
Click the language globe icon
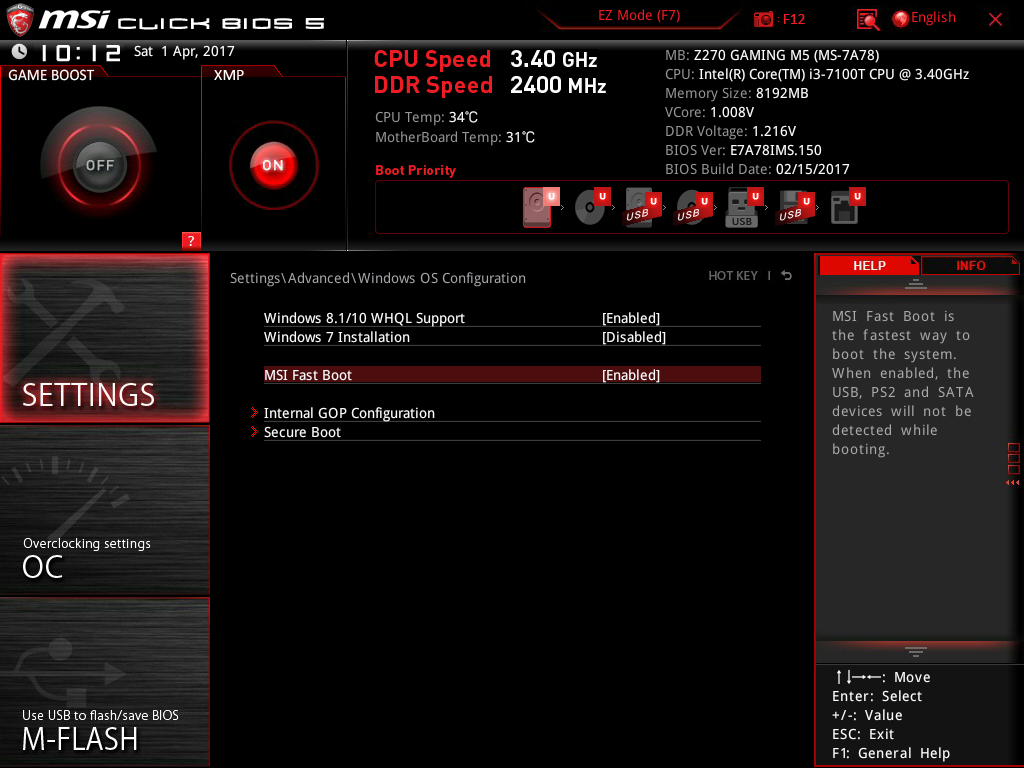tap(900, 19)
